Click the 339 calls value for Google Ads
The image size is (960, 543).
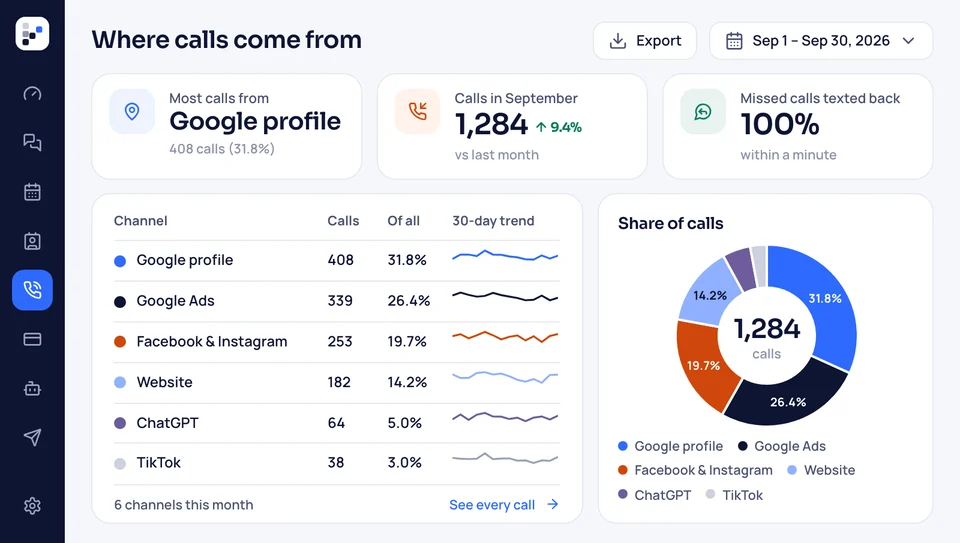pyautogui.click(x=340, y=301)
